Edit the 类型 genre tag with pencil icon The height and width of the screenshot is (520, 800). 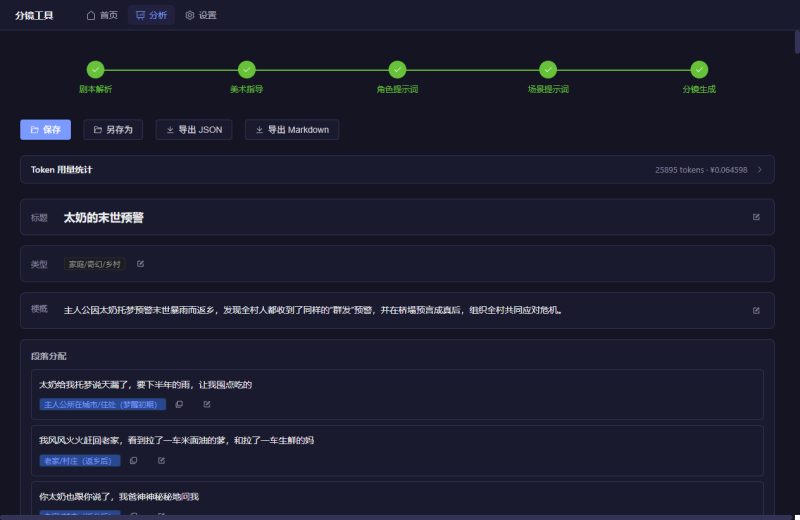pyautogui.click(x=141, y=264)
